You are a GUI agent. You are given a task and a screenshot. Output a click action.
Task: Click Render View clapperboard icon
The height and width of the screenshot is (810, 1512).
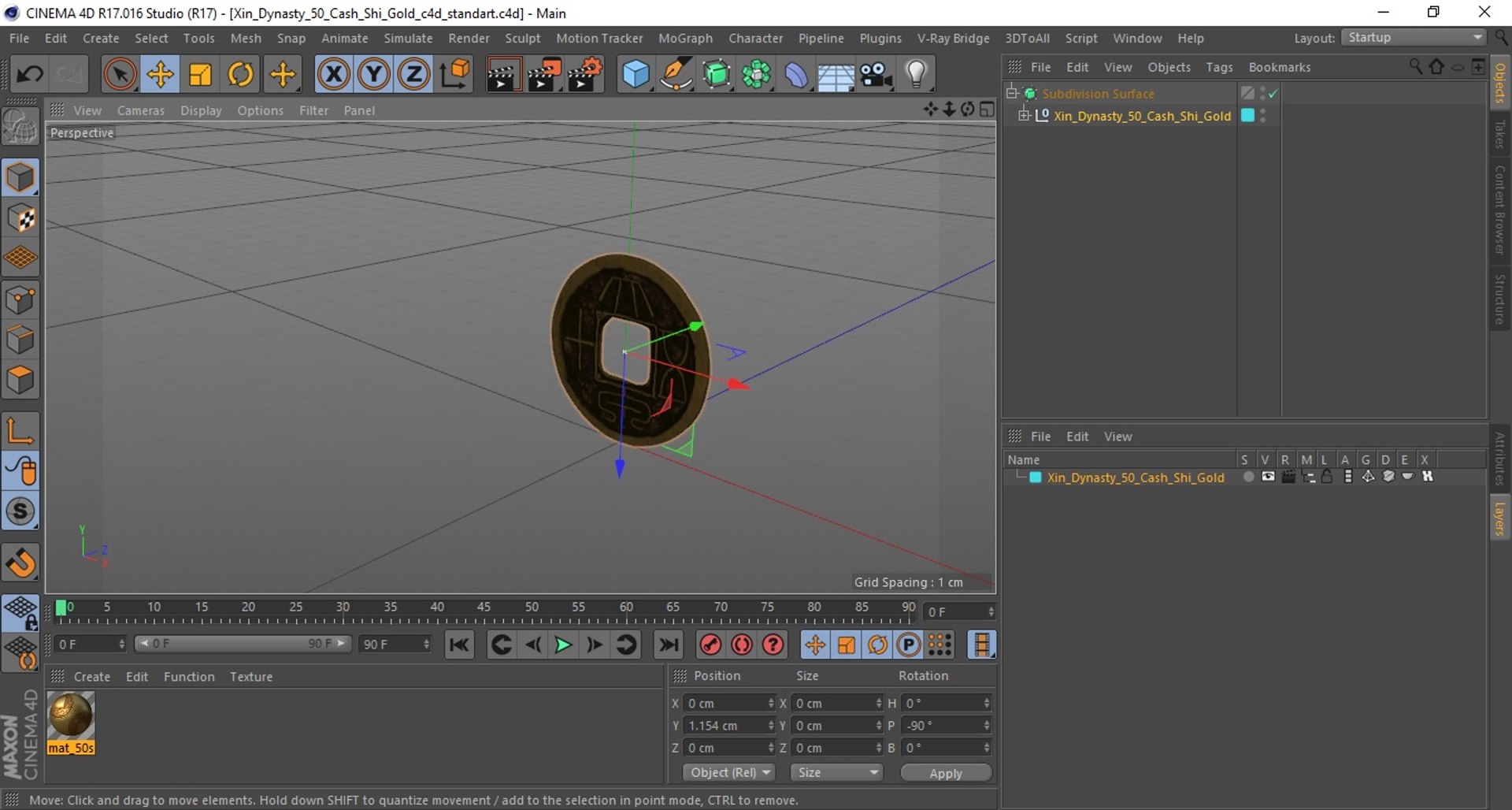[502, 74]
